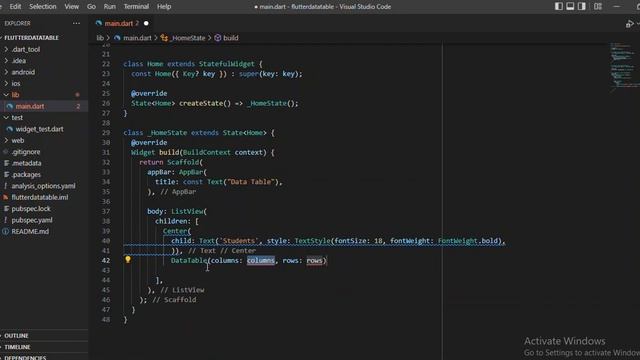The height and width of the screenshot is (360, 640).
Task: Click the highlighted 'columns' placeholder on line 42
Action: tap(260, 260)
